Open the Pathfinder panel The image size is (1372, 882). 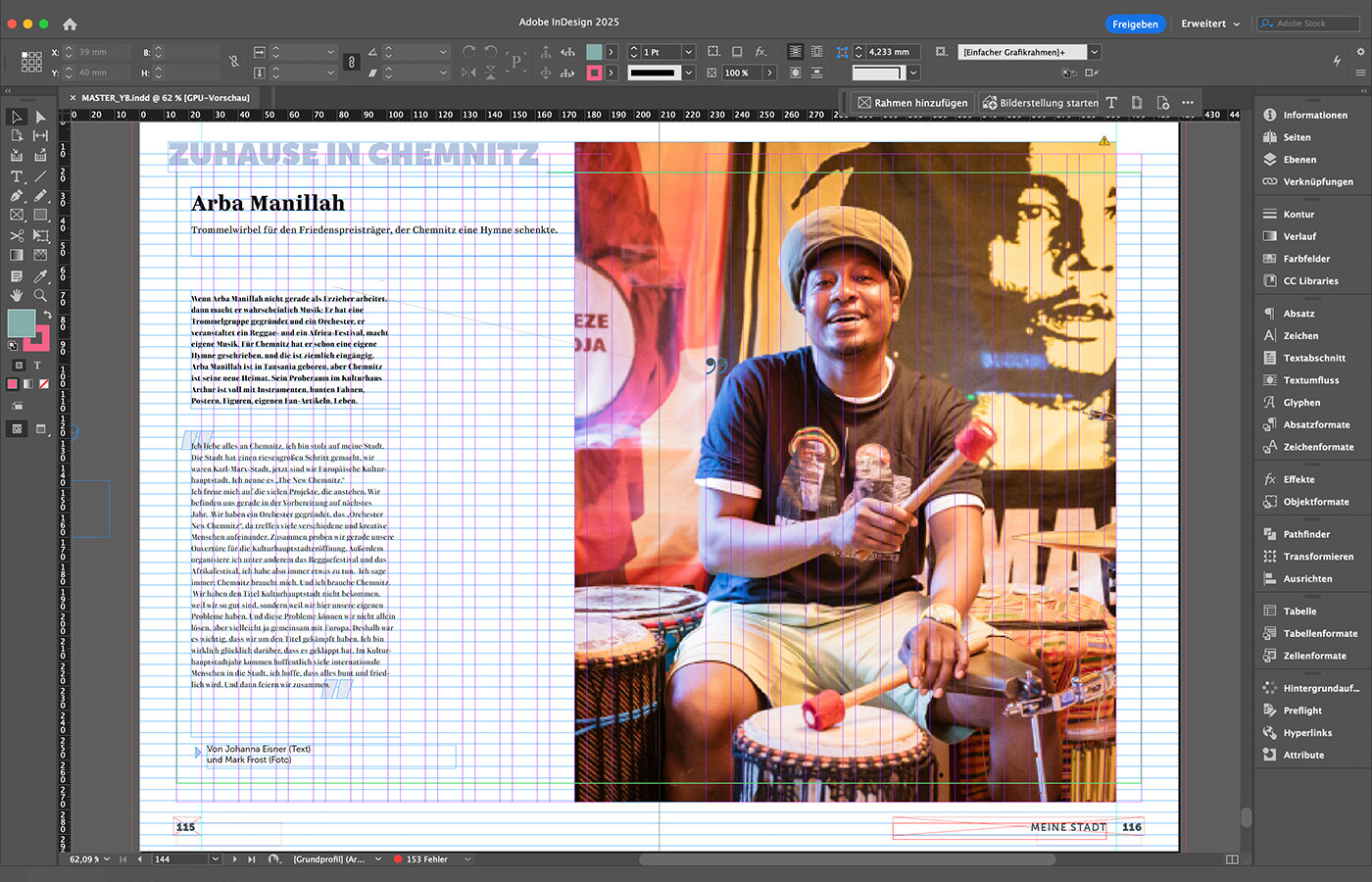1306,534
